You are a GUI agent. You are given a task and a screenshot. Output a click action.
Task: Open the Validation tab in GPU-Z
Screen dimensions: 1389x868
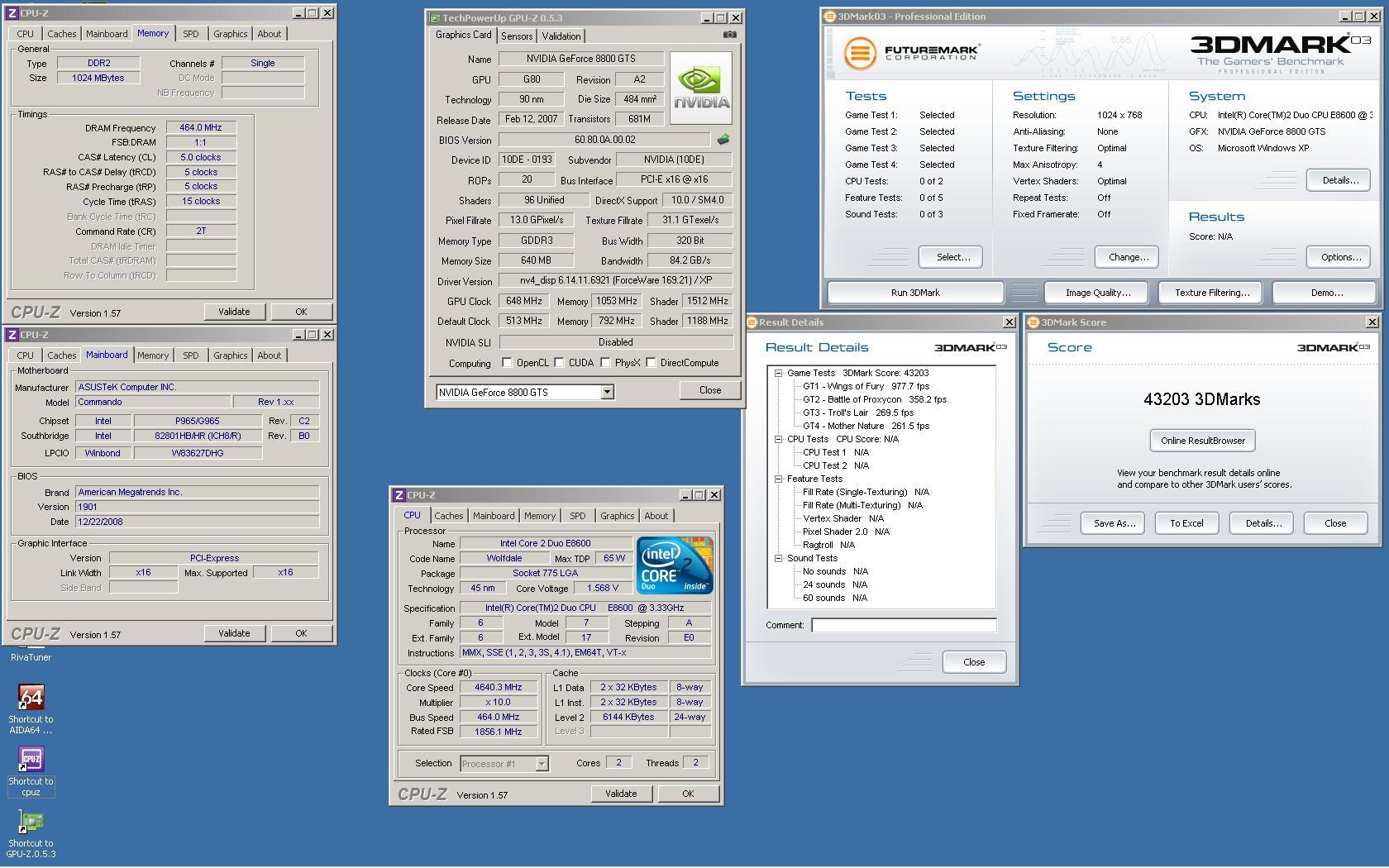click(x=561, y=36)
